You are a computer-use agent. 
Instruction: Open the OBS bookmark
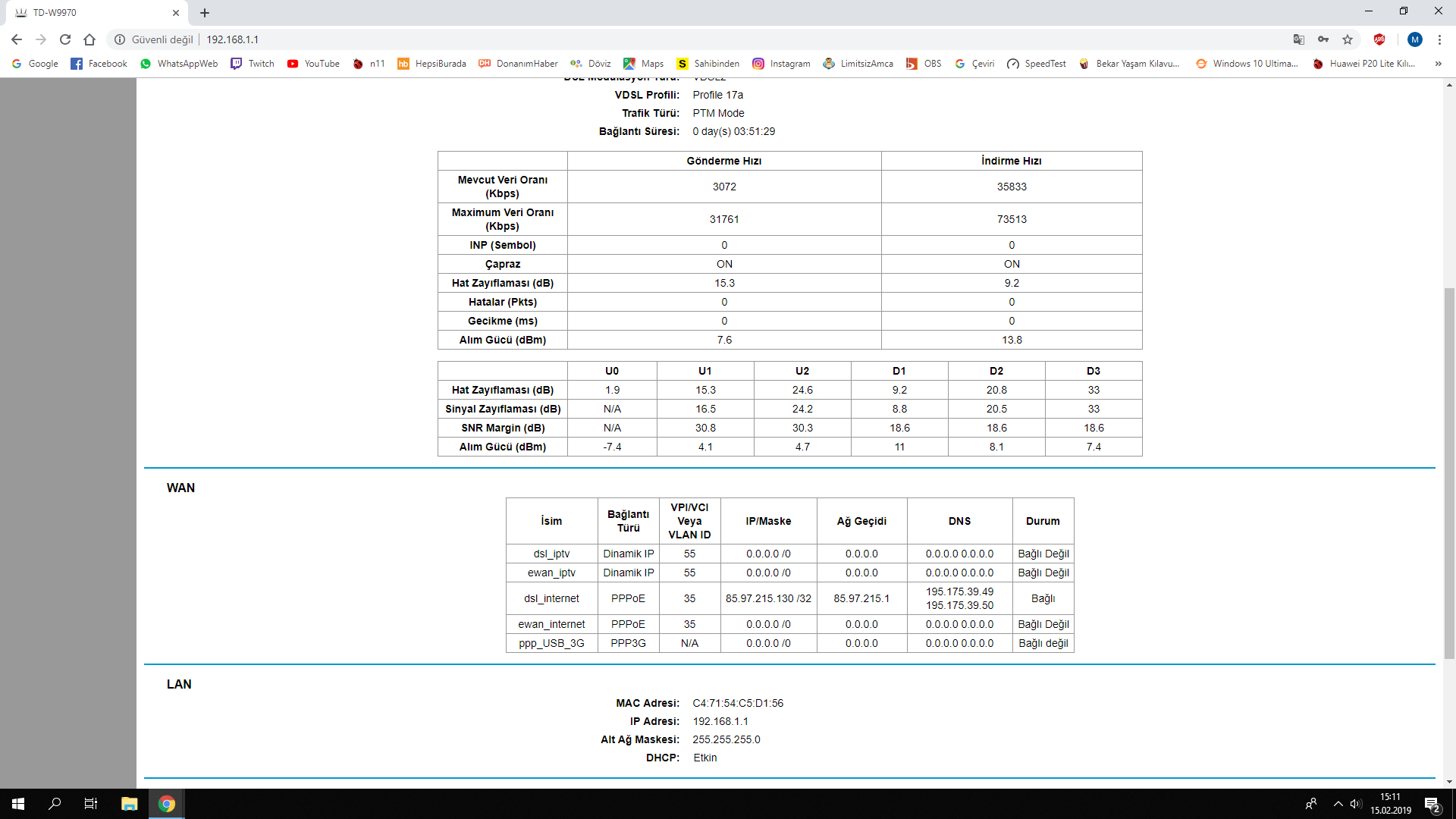tap(924, 64)
